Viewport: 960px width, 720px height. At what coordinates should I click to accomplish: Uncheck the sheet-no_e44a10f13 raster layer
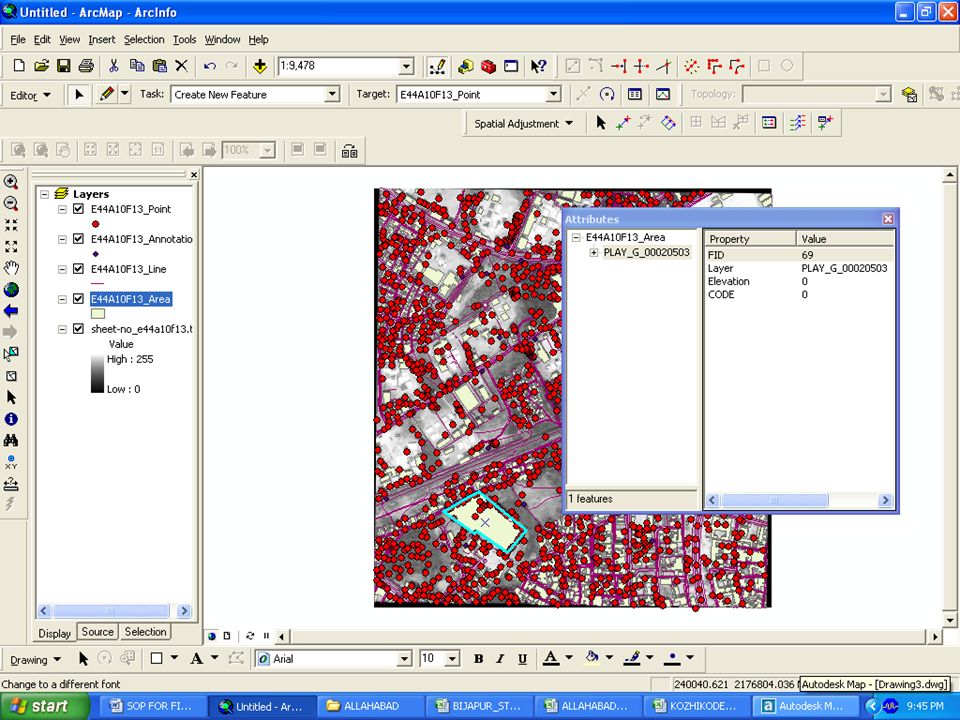click(78, 329)
